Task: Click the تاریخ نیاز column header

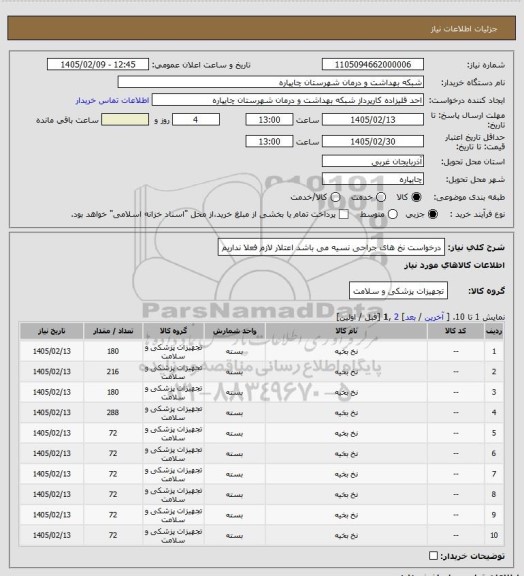Action: point(52,331)
